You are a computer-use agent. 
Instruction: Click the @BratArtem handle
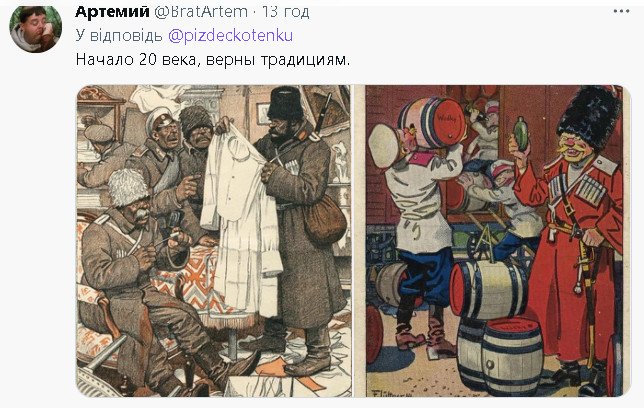point(201,12)
